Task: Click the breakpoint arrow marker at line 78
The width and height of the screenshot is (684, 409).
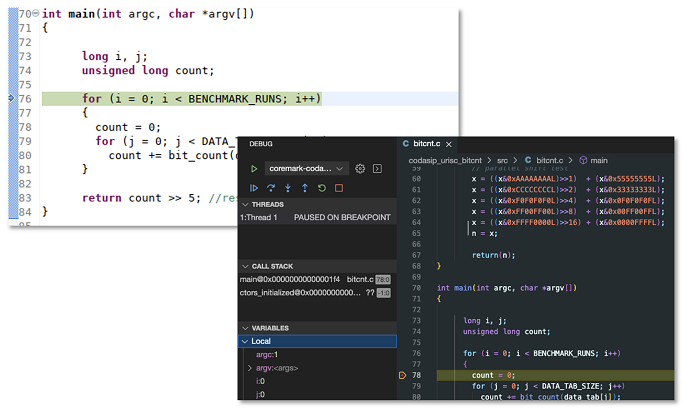Action: [x=402, y=375]
